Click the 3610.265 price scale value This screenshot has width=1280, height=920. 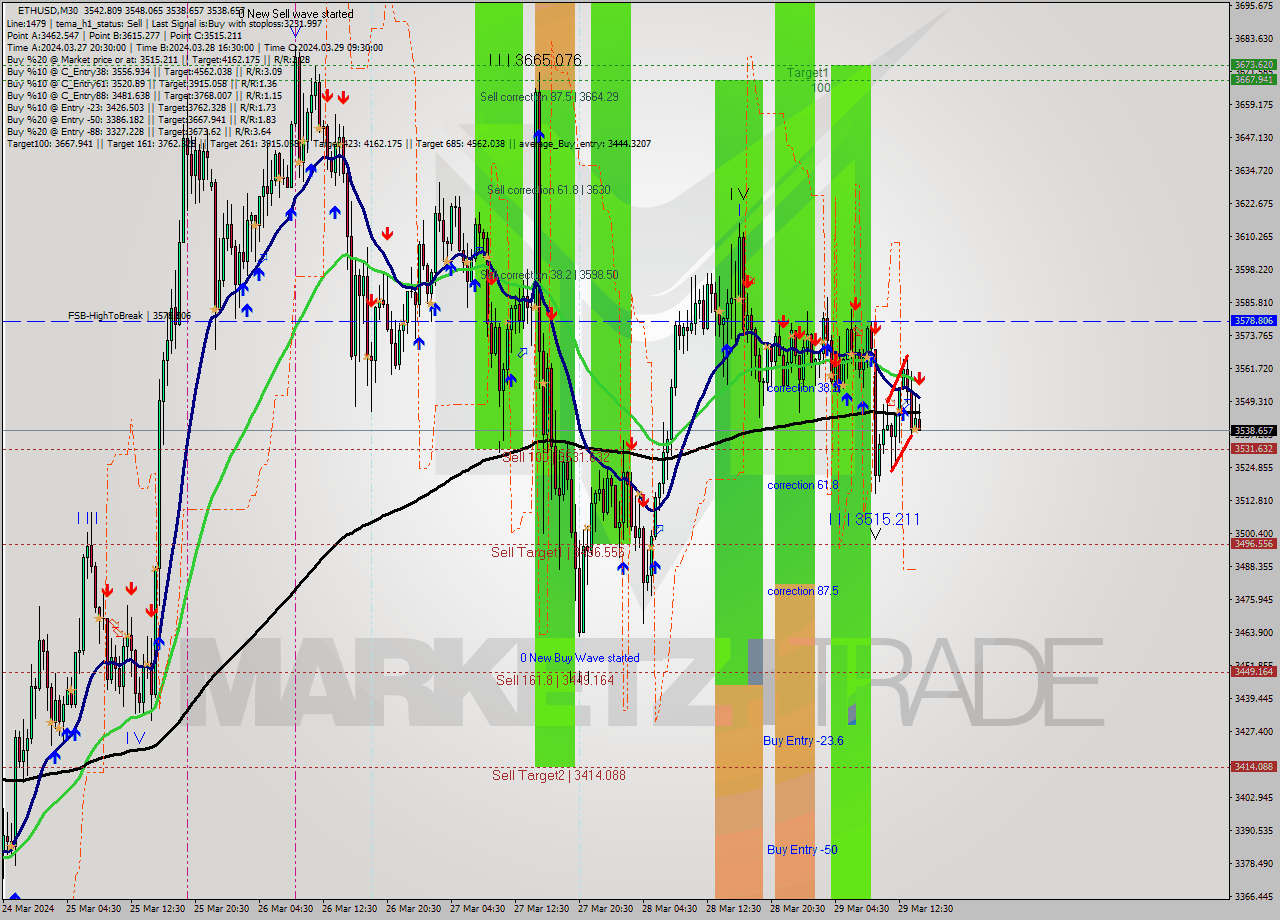tap(1253, 237)
